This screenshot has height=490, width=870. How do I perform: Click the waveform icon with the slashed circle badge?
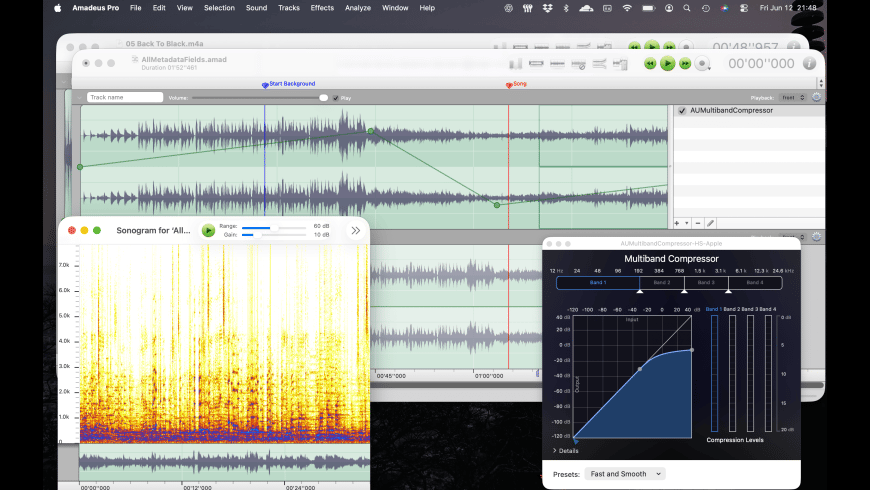click(578, 64)
